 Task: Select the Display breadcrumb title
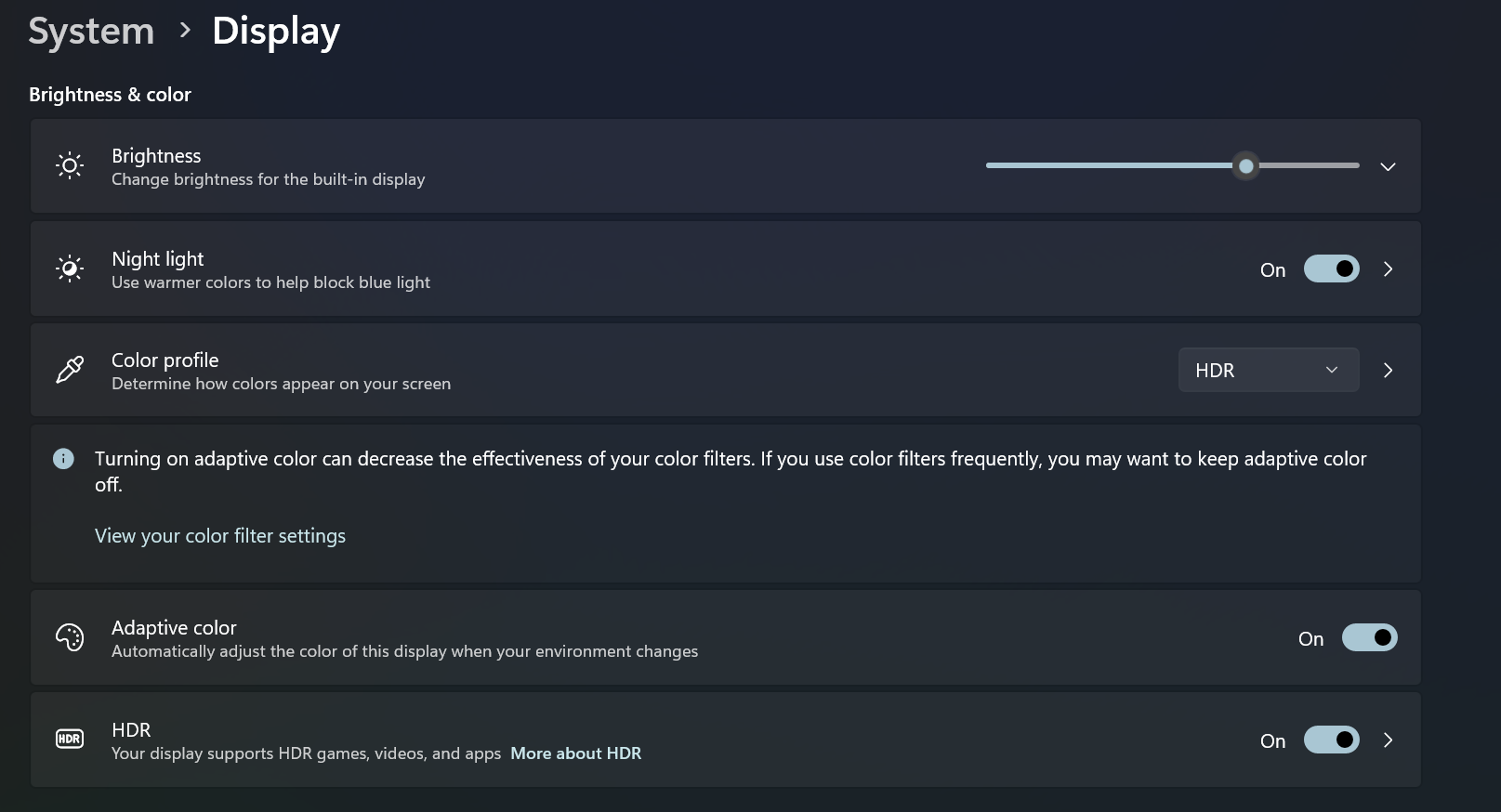(x=276, y=32)
